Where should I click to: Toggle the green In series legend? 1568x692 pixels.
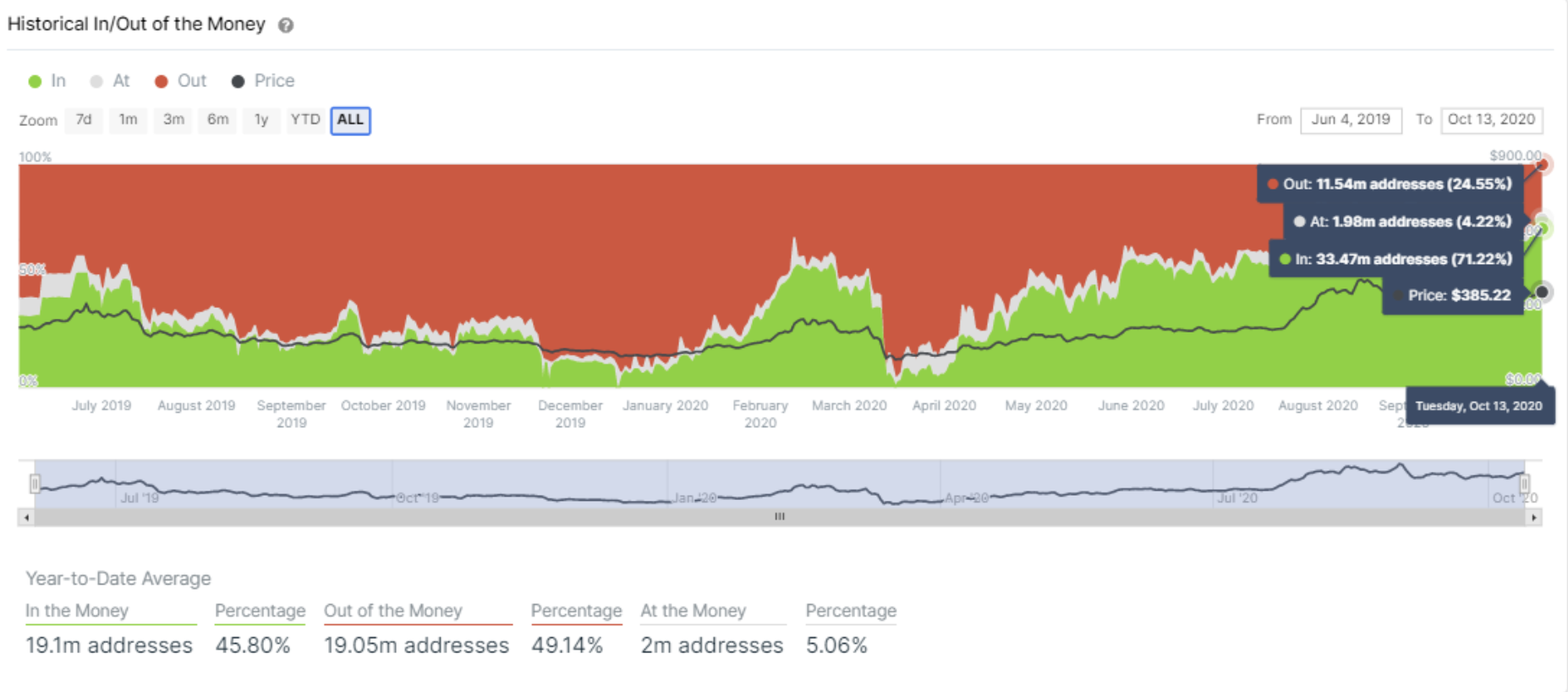(47, 81)
